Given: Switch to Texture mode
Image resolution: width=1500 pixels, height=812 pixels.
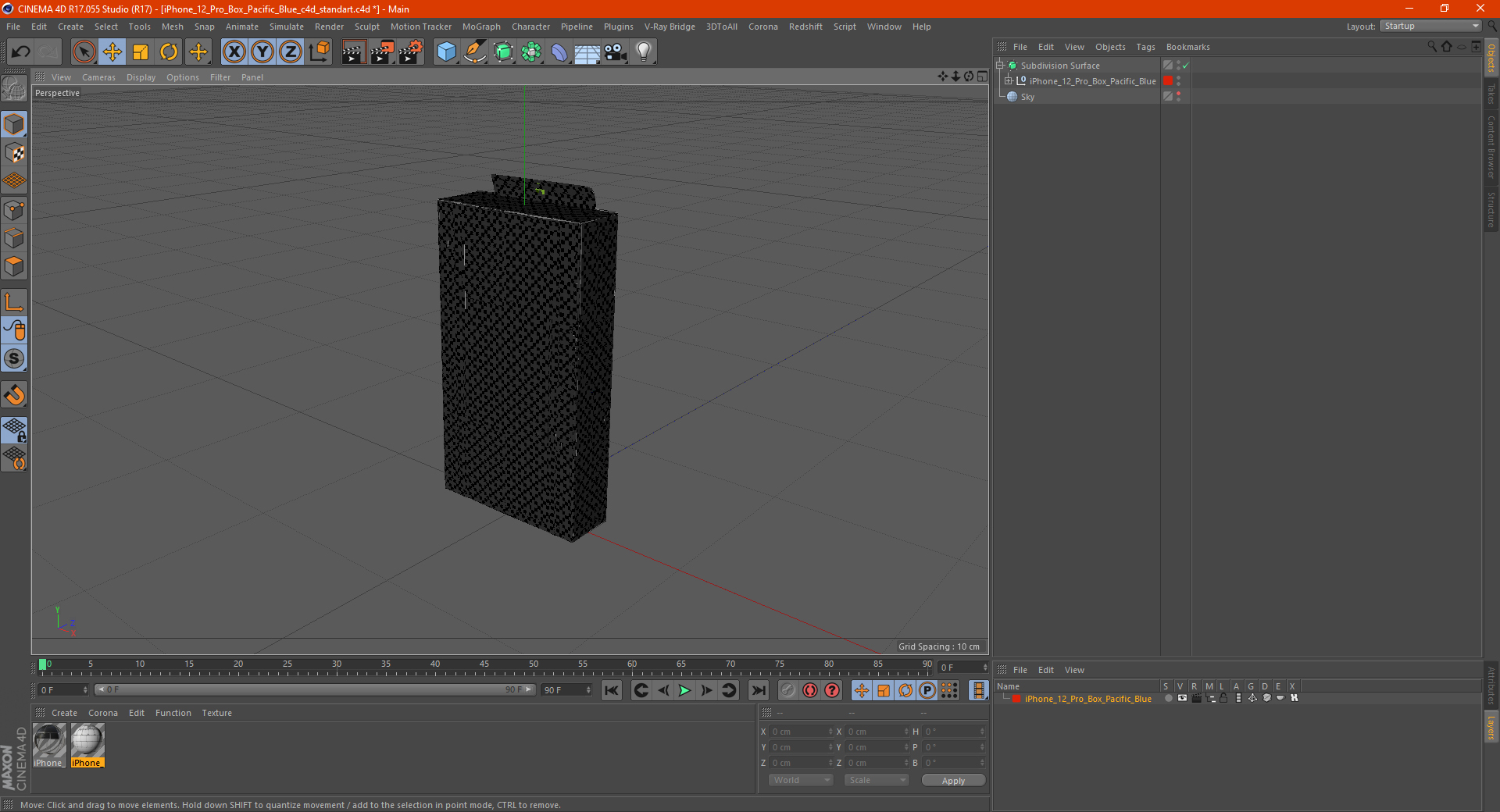Looking at the screenshot, I should (x=14, y=153).
